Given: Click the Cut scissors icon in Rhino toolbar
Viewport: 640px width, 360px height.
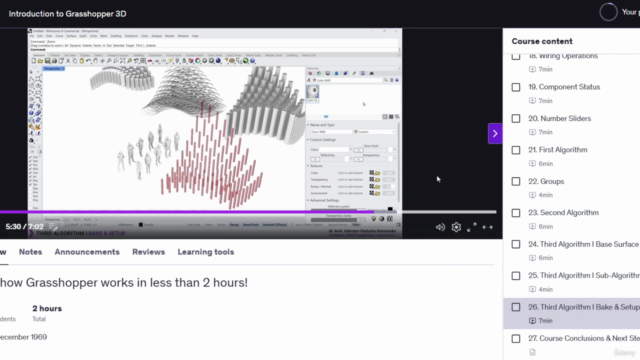Looking at the screenshot, I should 68,61.
